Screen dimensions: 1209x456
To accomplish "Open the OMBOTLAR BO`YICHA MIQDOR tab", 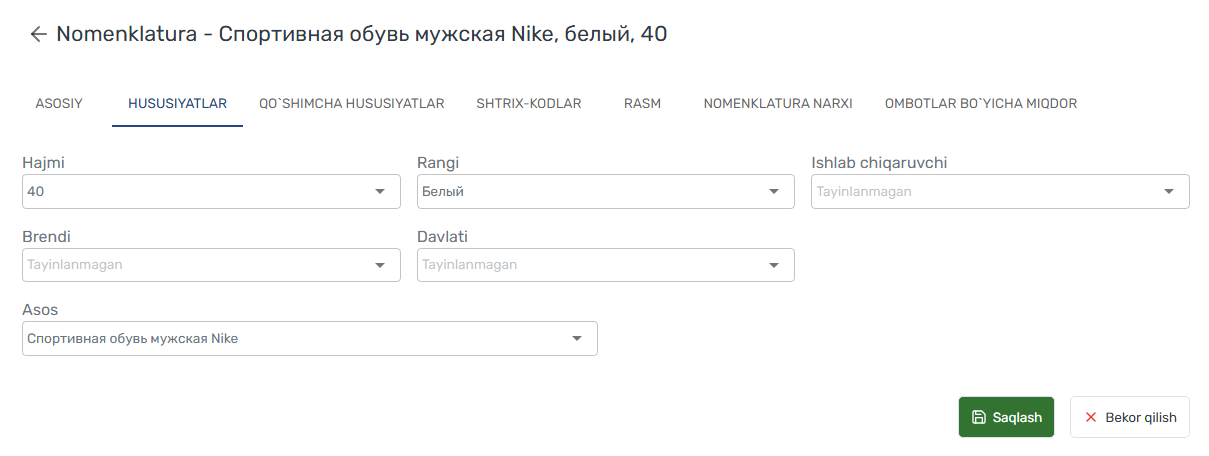I will point(981,103).
